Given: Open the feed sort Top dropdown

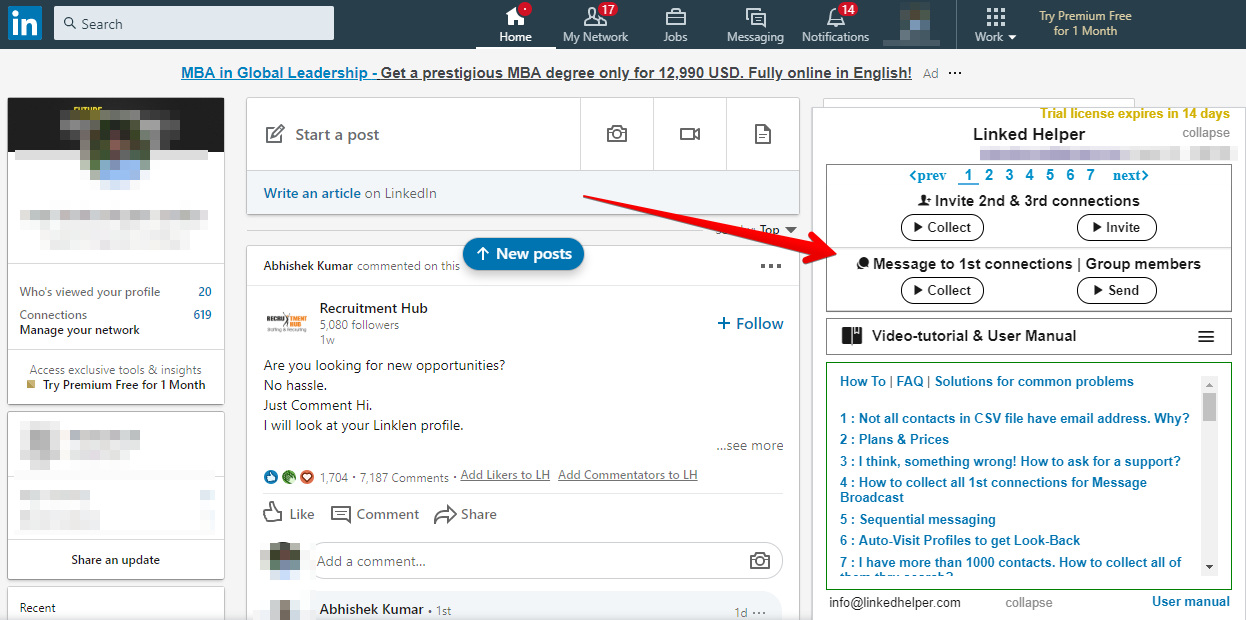Looking at the screenshot, I should pos(778,230).
